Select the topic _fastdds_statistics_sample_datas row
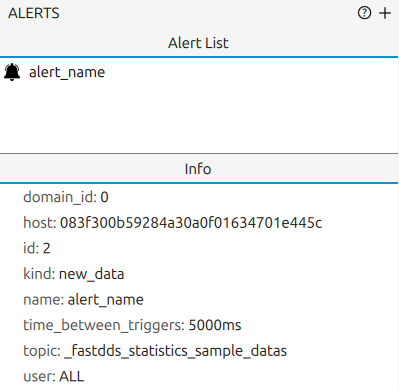The height and width of the screenshot is (391, 399). click(155, 351)
